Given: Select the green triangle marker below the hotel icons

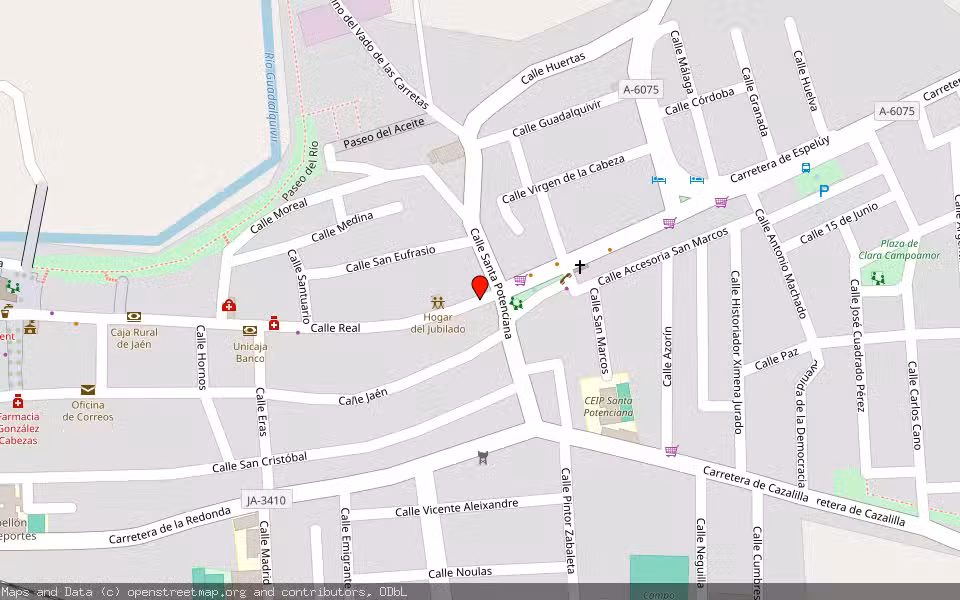Looking at the screenshot, I should 684,198.
